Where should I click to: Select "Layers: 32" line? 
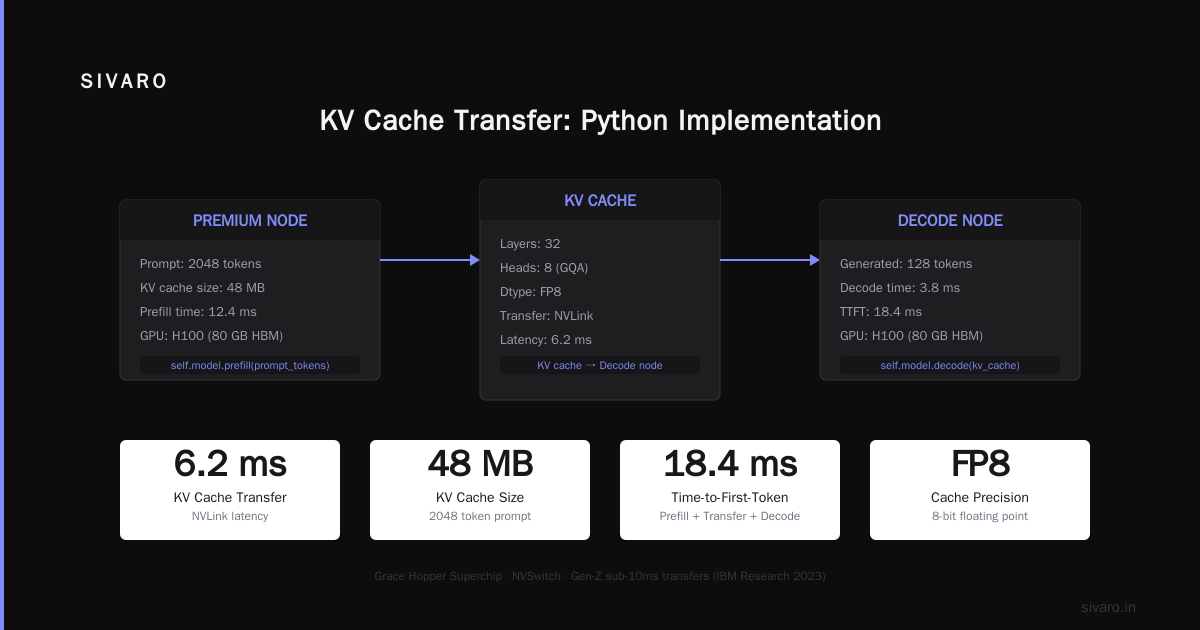pos(530,244)
